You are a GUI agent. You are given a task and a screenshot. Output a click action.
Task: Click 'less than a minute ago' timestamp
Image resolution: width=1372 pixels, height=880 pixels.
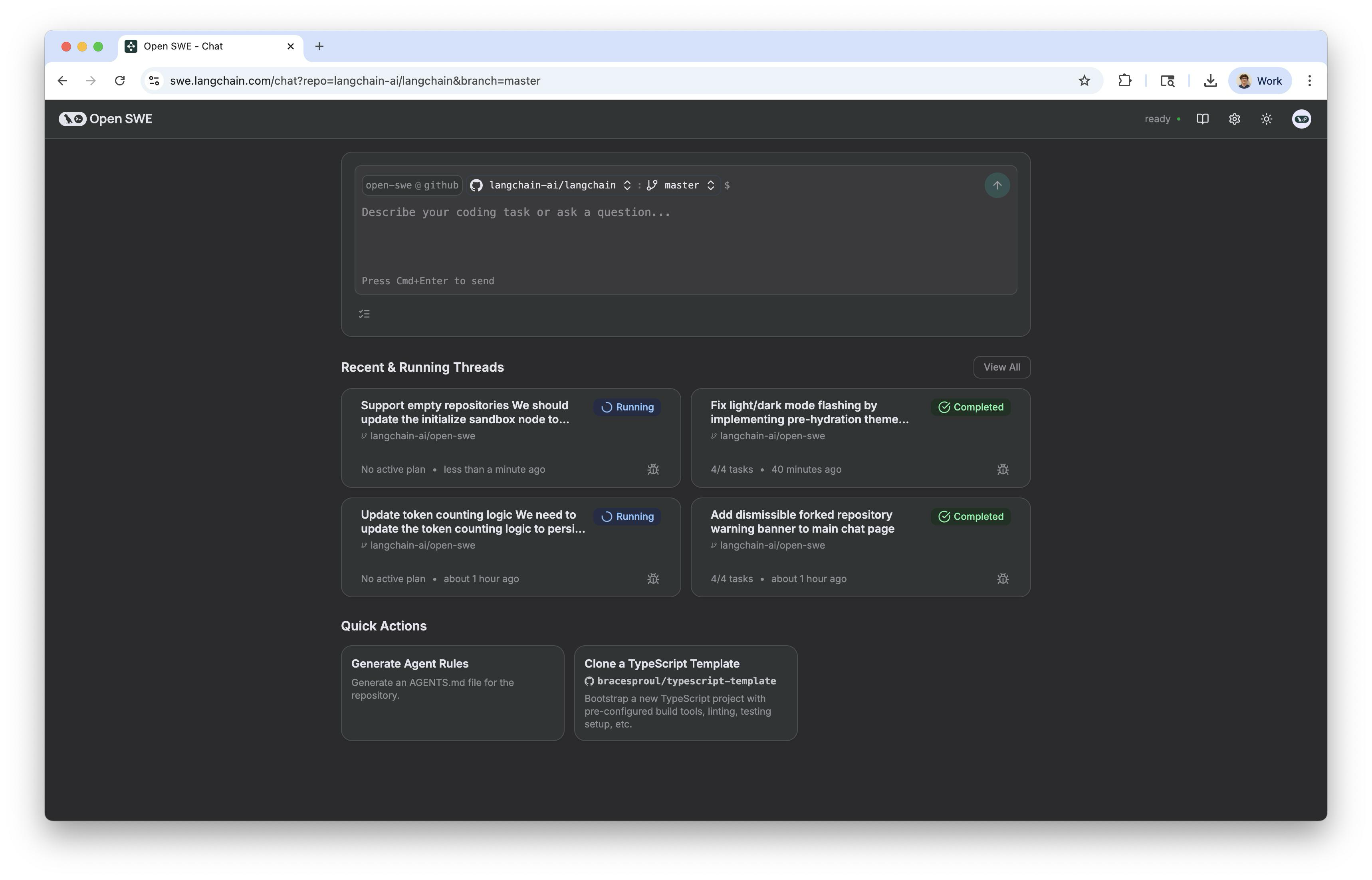[x=494, y=469]
